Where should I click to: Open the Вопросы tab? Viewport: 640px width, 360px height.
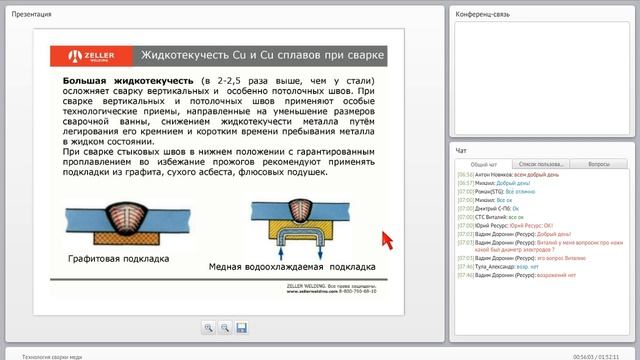coord(599,164)
